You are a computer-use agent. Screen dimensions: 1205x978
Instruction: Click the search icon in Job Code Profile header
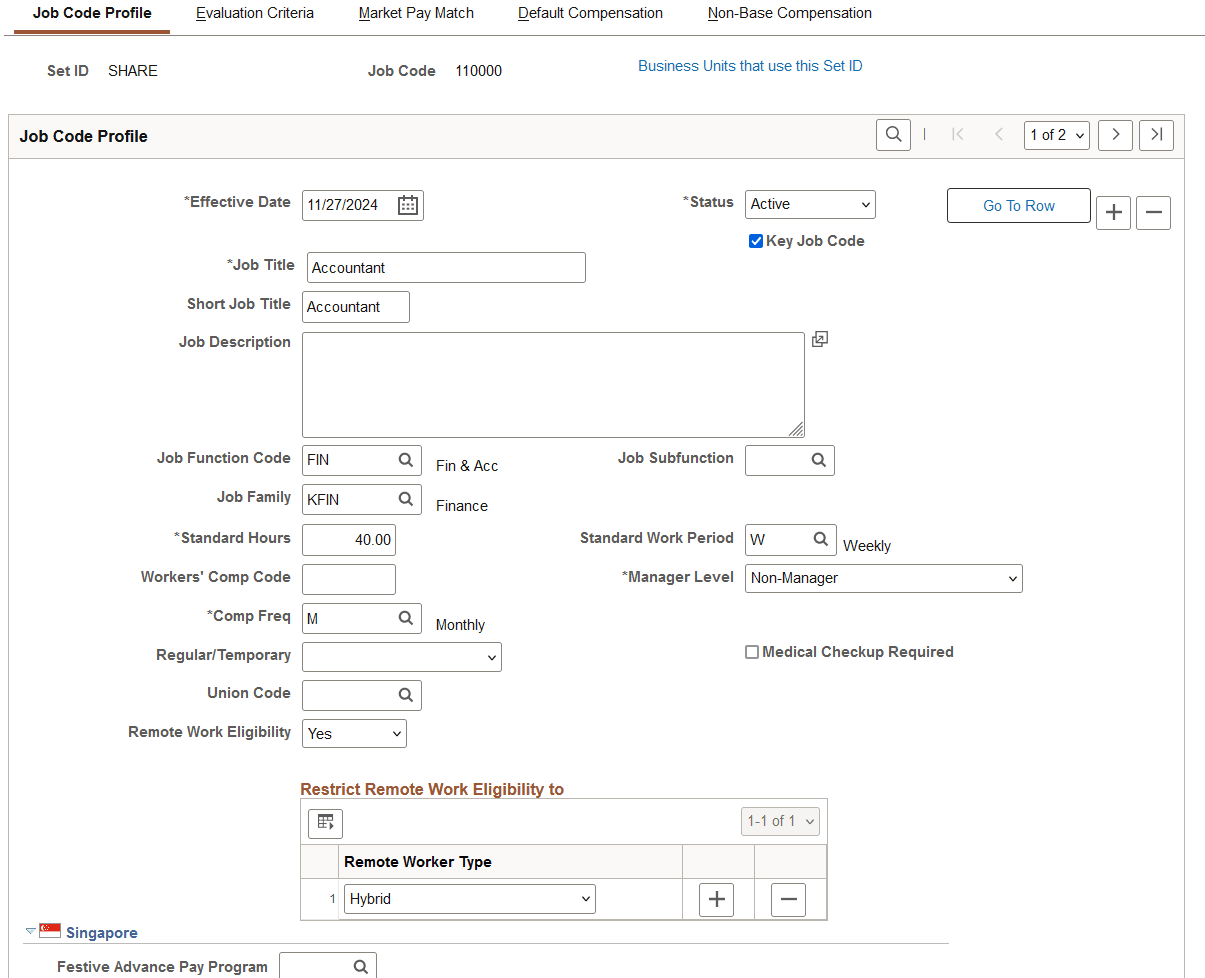[893, 134]
